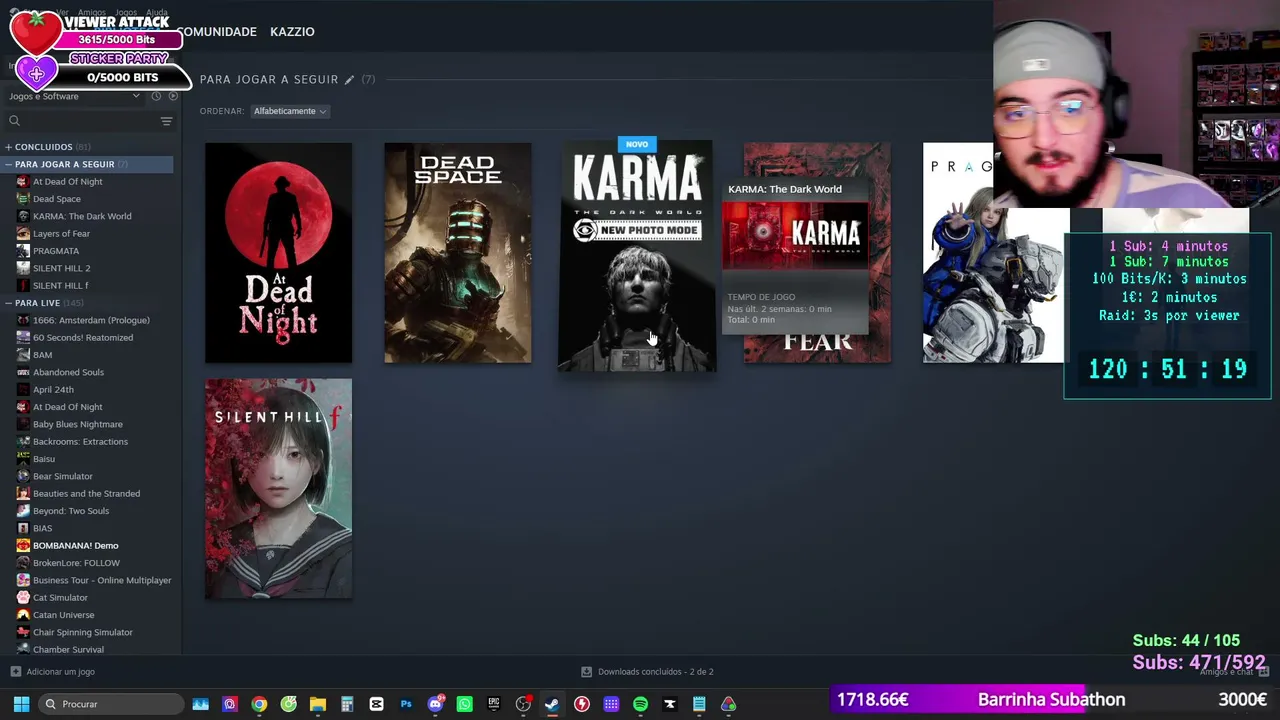Viewport: 1280px width, 720px height.
Task: Click the pencil icon to rename the collection
Action: 349,80
